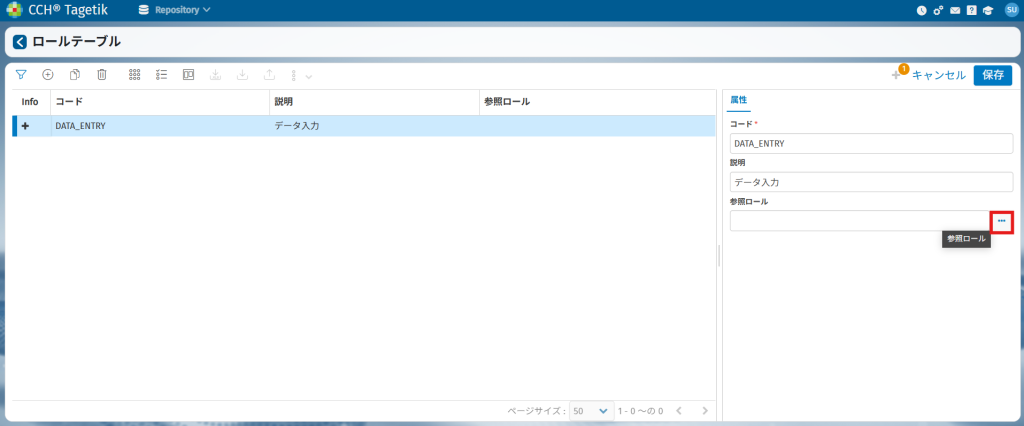Expand the page size 50 dropdown

(591, 411)
